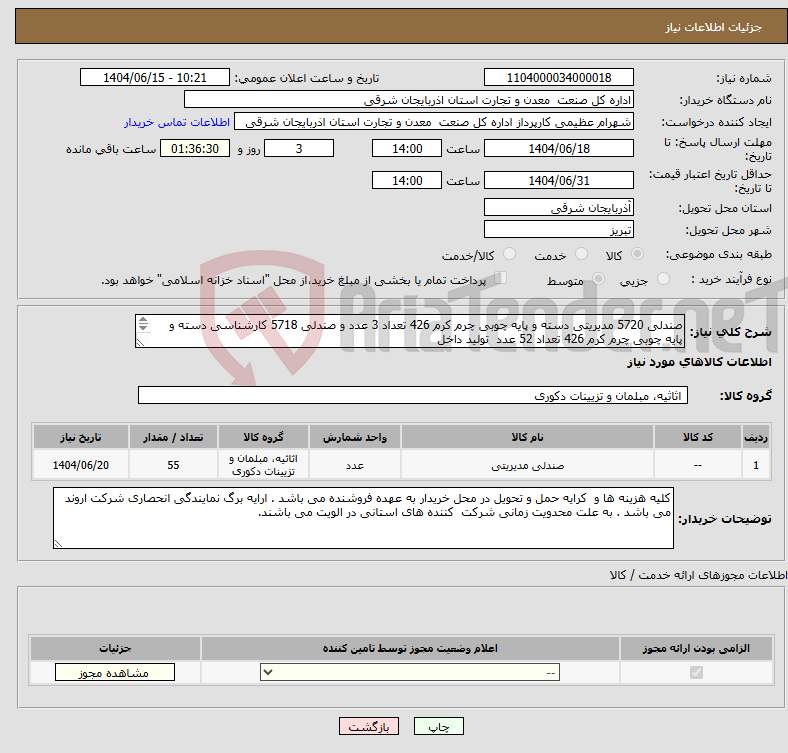Click the 'بازگشت' back button
Screen dimensions: 788x753
point(369,727)
